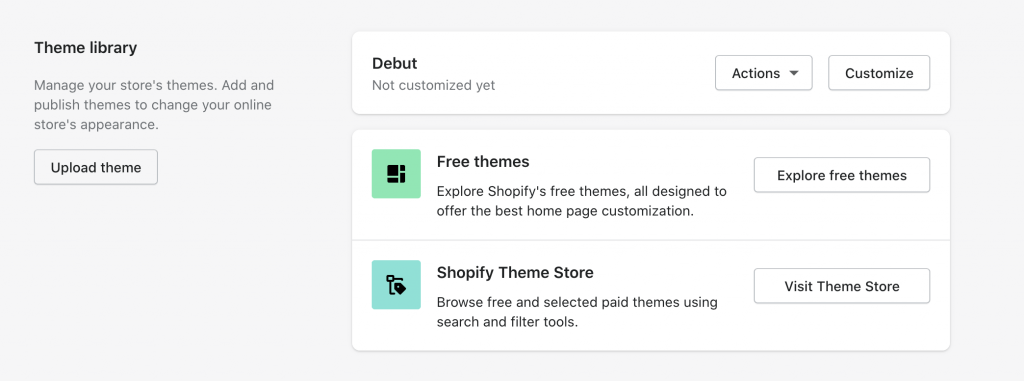1024x381 pixels.
Task: Click the text 'store's appearance' in sidebar description
Action: 96,124
